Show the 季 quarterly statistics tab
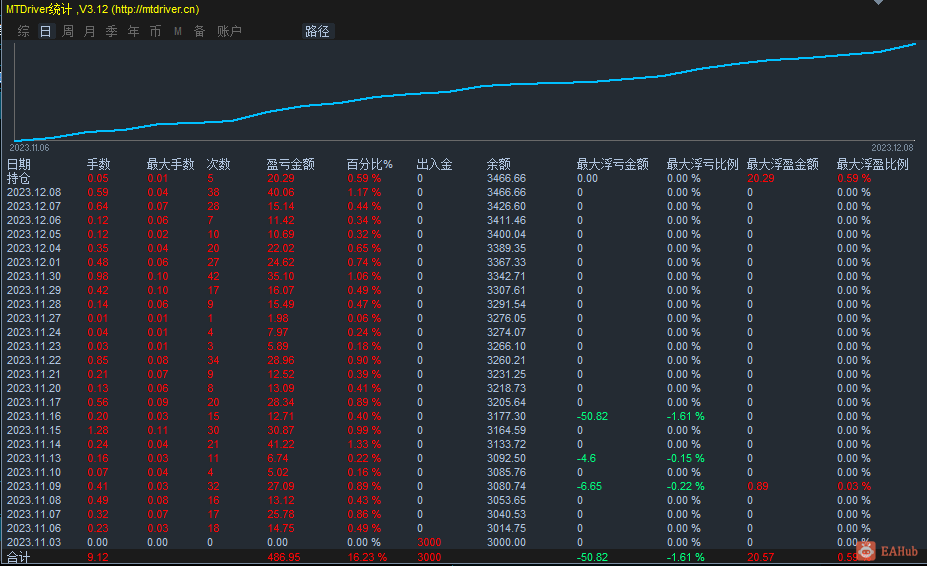This screenshot has height=566, width=927. (x=111, y=31)
